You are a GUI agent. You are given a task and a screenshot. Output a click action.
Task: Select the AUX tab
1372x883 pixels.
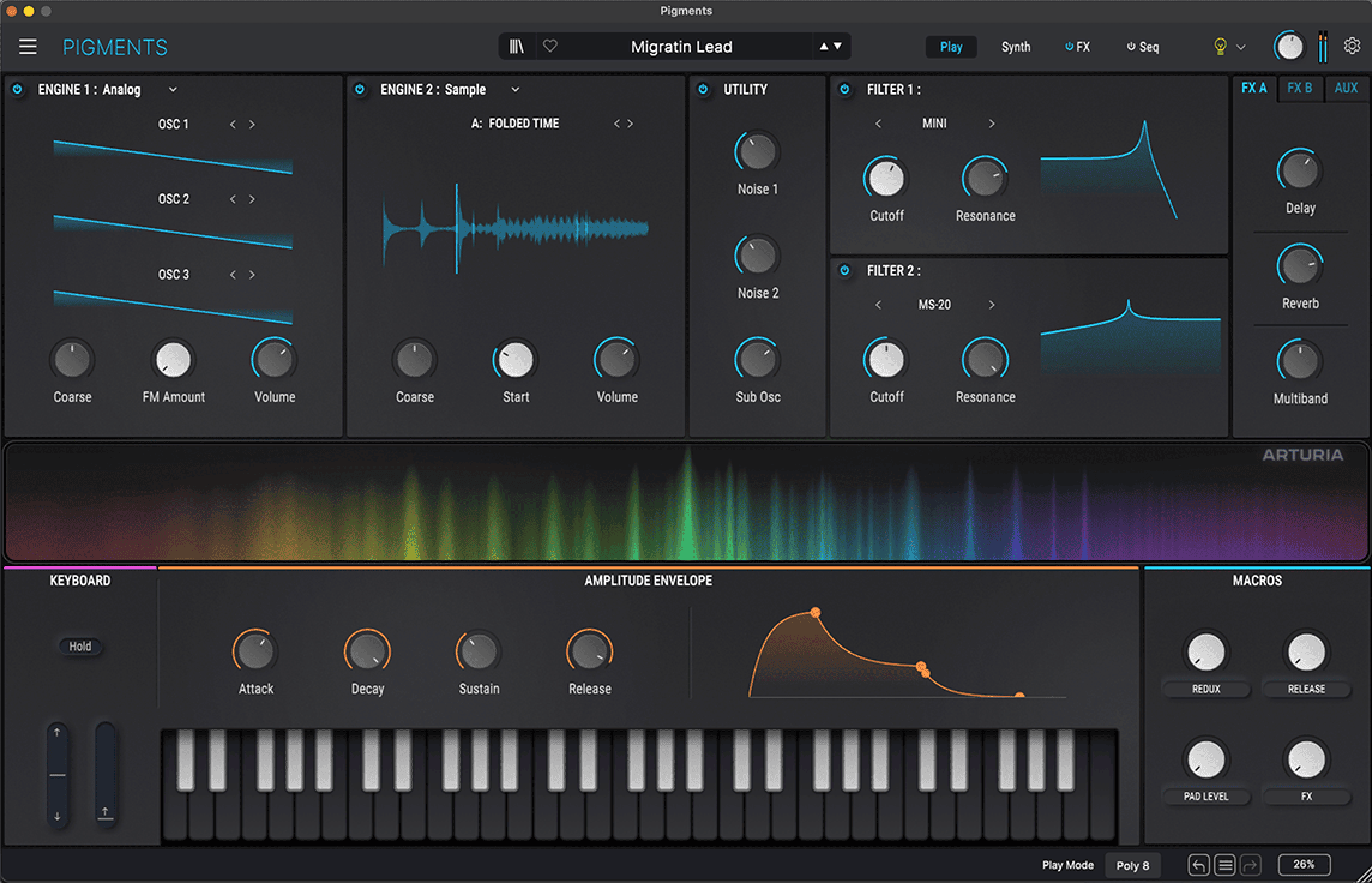1346,88
